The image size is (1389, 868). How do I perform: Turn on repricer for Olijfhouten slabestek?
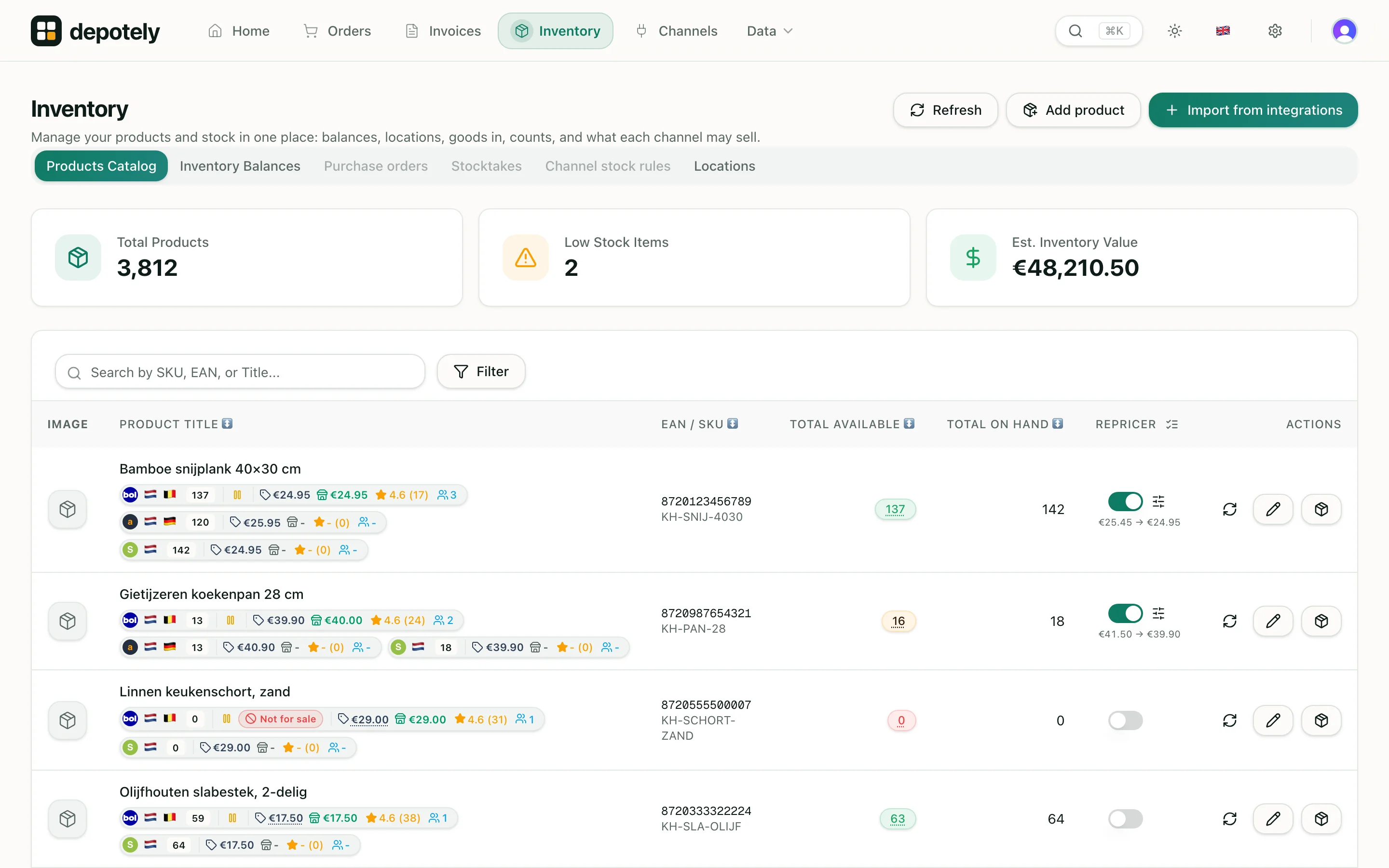1125,819
